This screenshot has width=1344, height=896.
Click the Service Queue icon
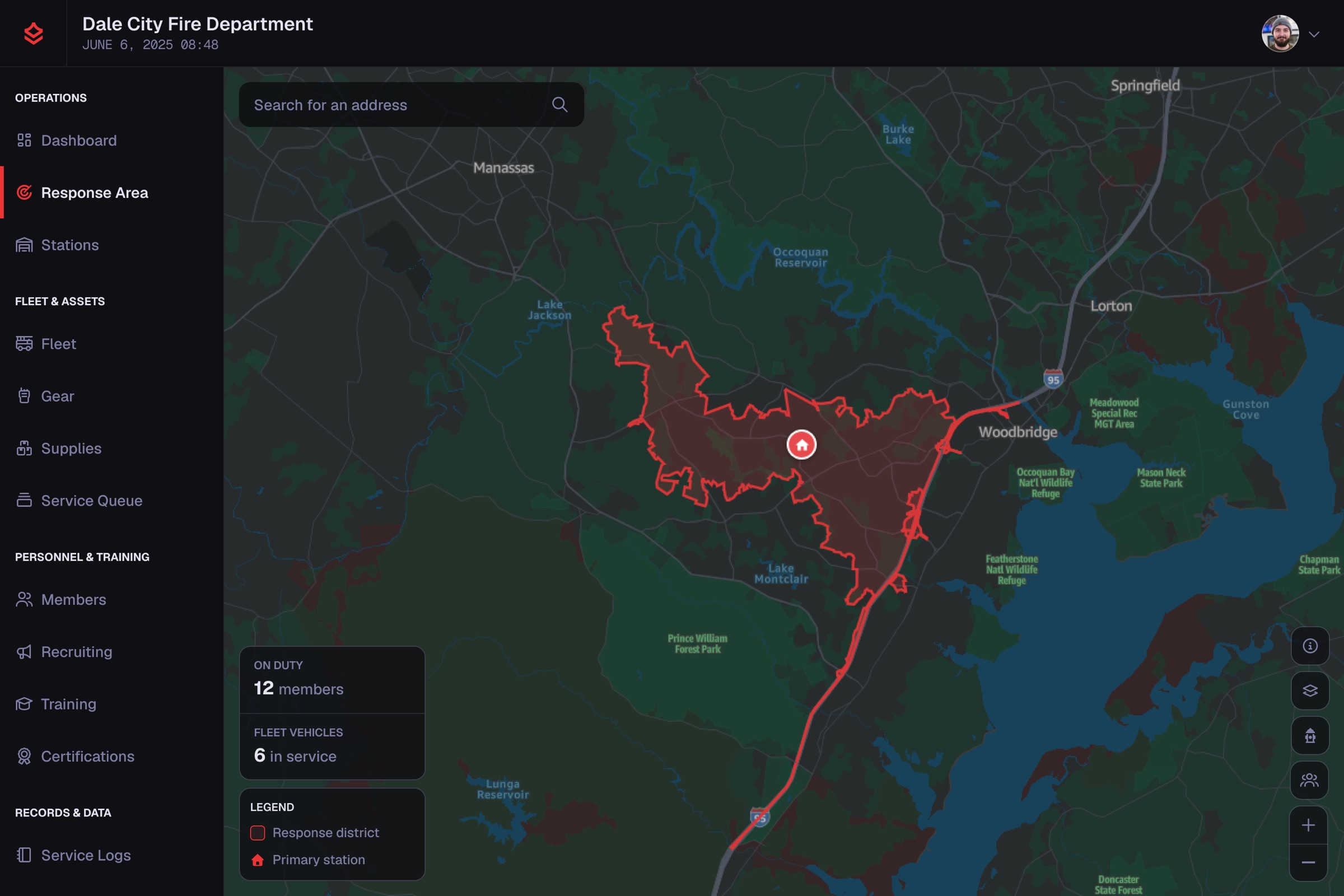coord(24,501)
